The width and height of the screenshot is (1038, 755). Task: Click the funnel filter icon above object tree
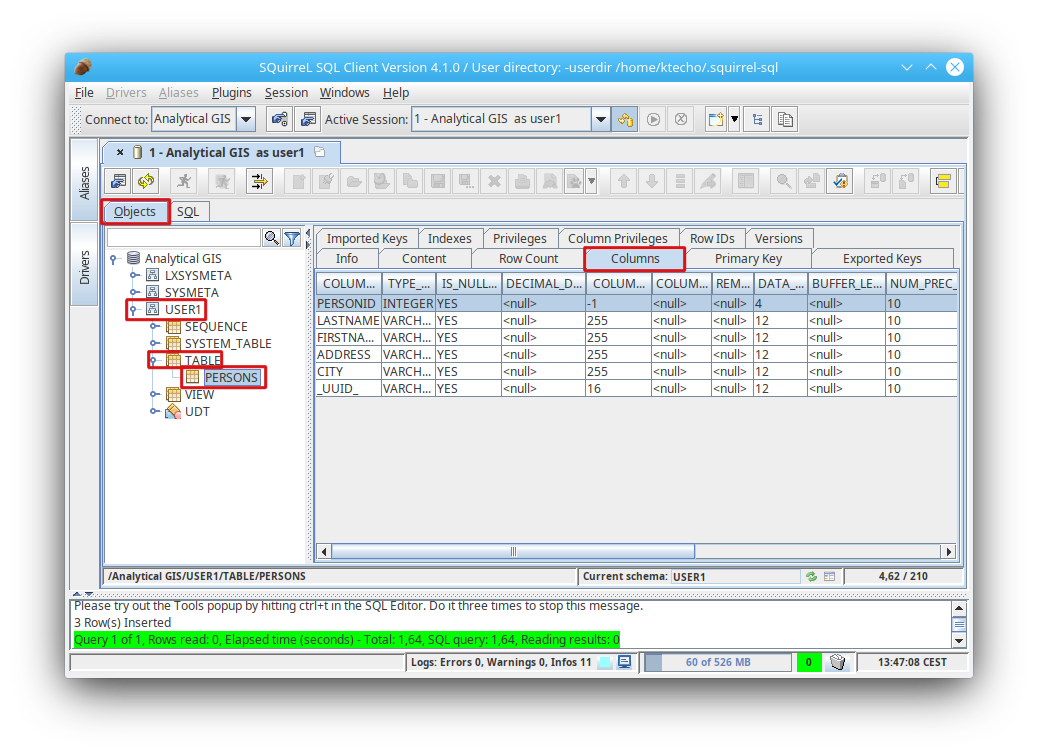292,238
